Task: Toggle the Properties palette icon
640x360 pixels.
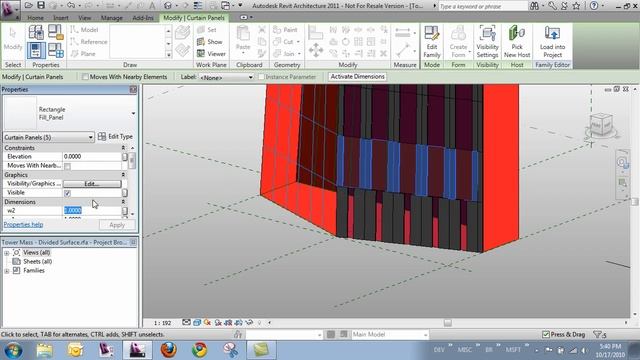Action: click(36, 51)
